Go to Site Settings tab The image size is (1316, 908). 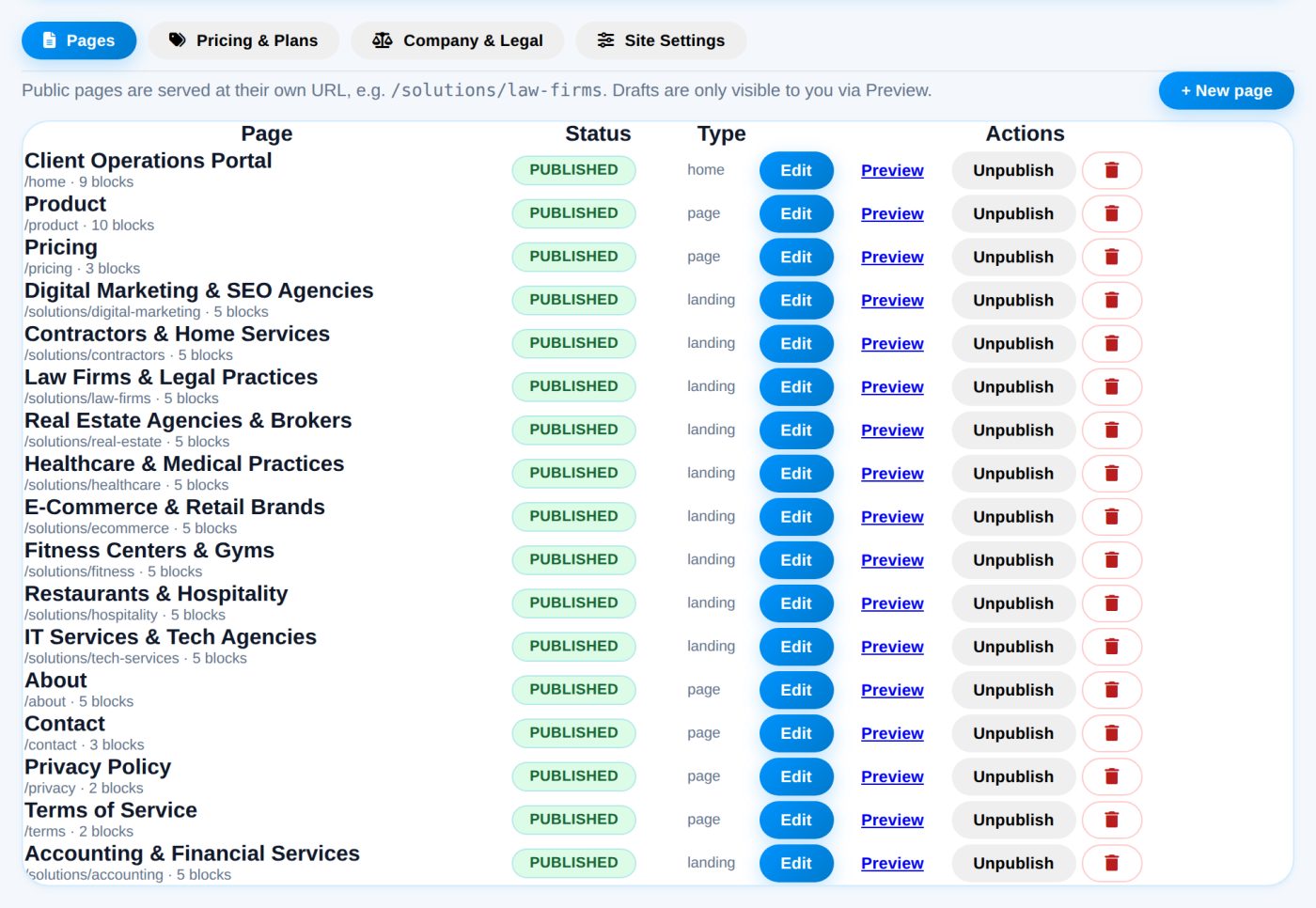click(x=661, y=40)
